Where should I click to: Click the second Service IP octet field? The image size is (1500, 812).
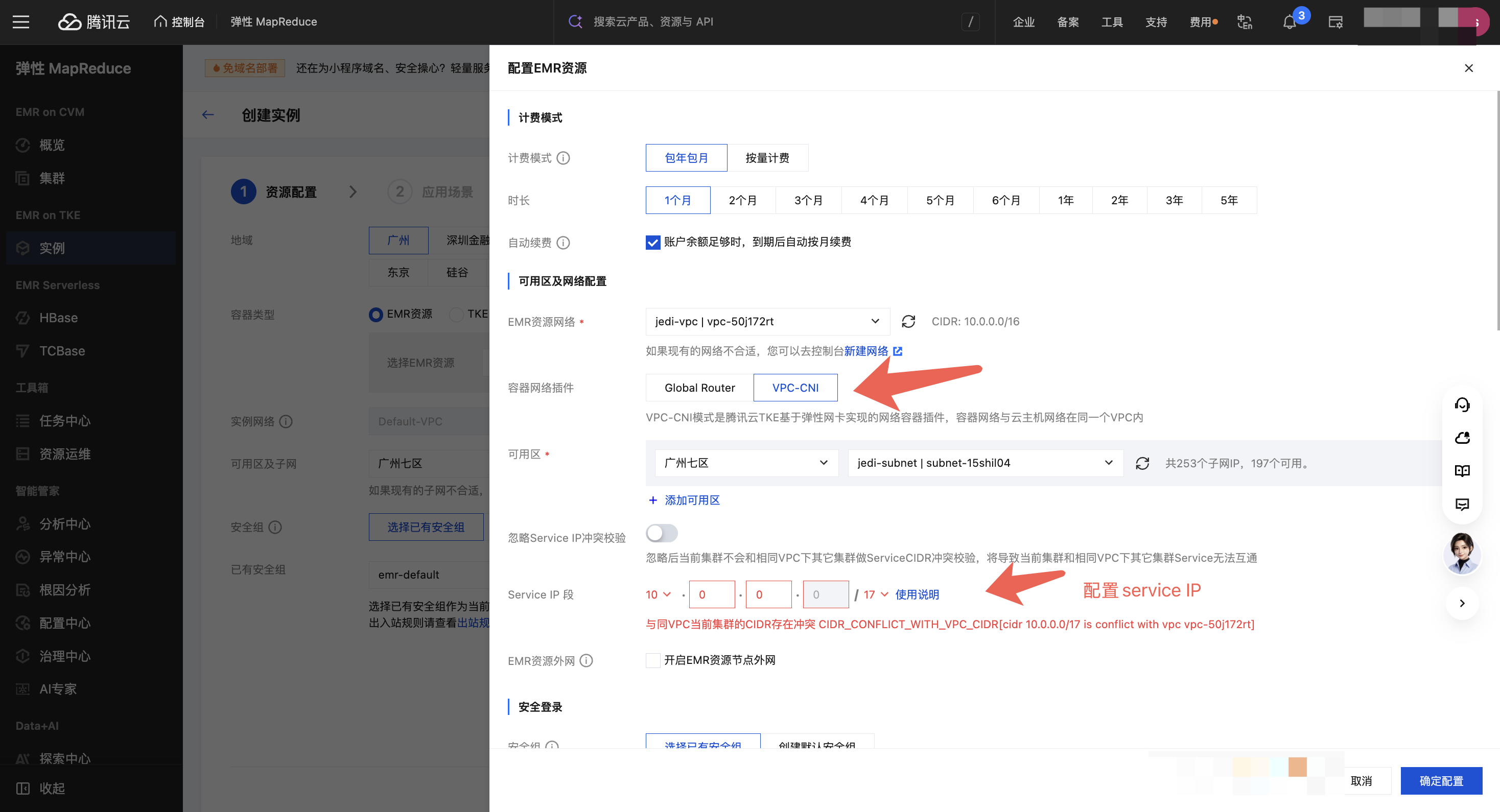pyautogui.click(x=712, y=594)
